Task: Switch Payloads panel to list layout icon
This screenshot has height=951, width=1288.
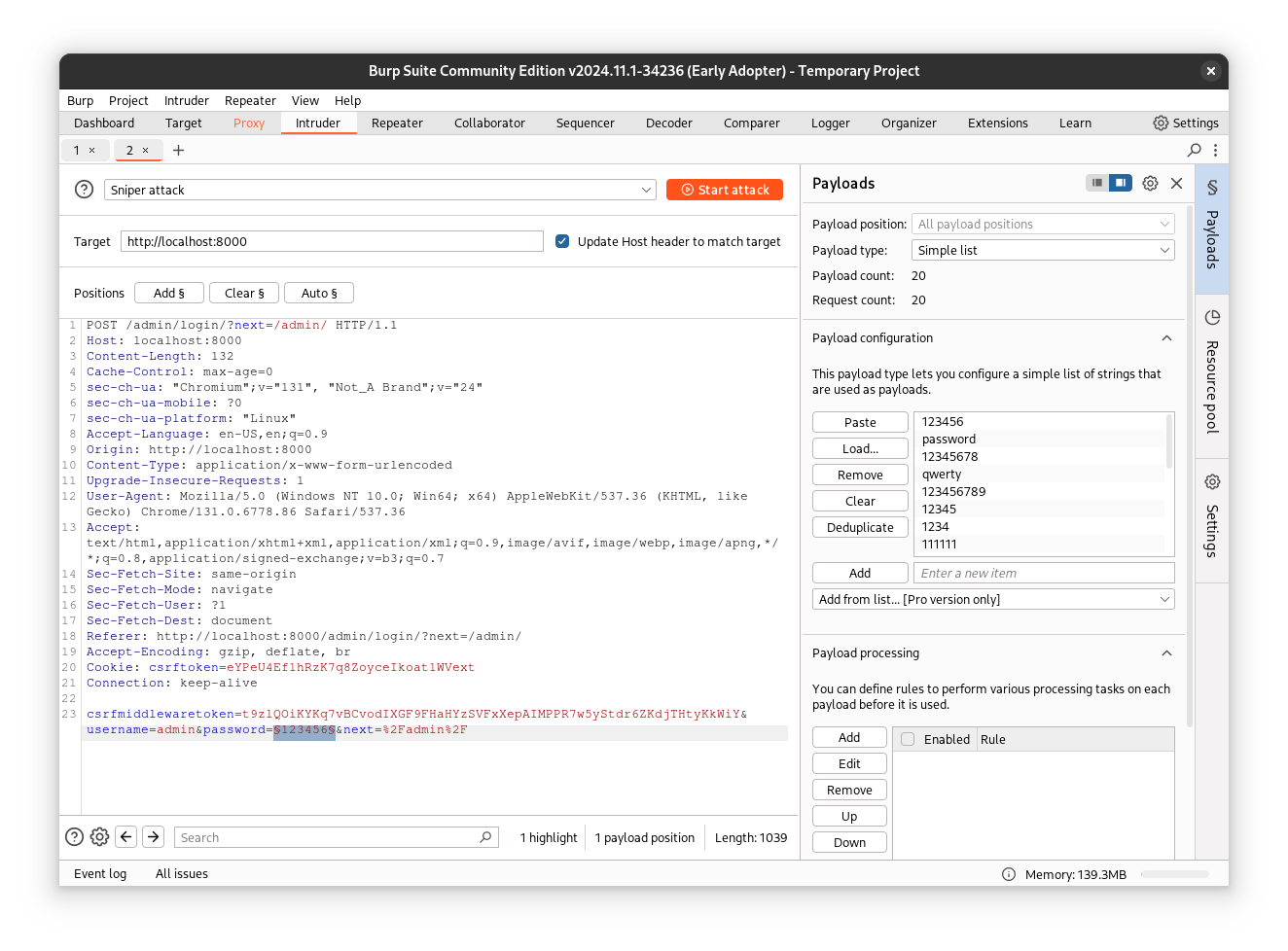Action: [x=1097, y=183]
